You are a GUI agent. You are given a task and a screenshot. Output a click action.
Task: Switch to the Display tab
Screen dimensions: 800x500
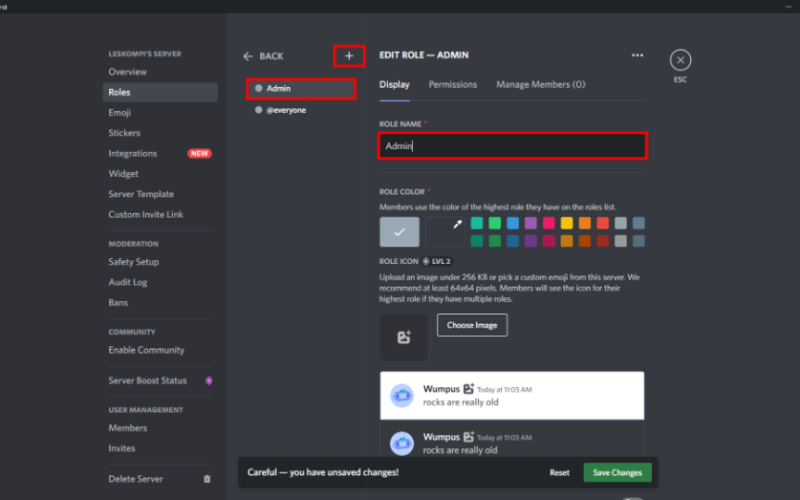[x=394, y=85]
